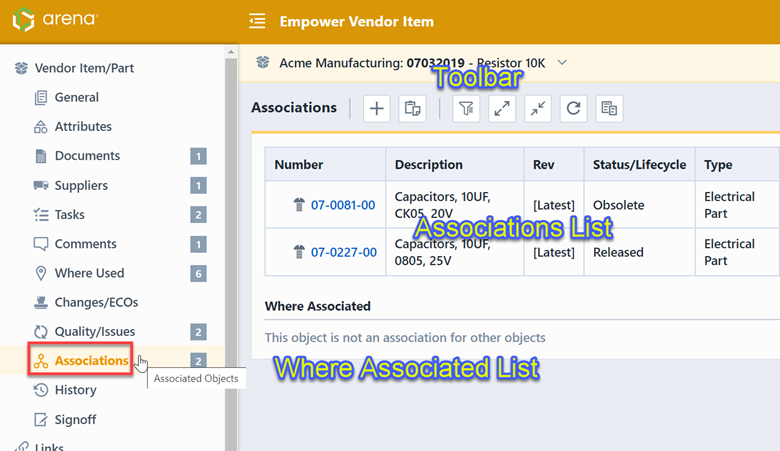
Task: Click the sidebar vertical scrollbar track
Action: pyautogui.click(x=231, y=254)
